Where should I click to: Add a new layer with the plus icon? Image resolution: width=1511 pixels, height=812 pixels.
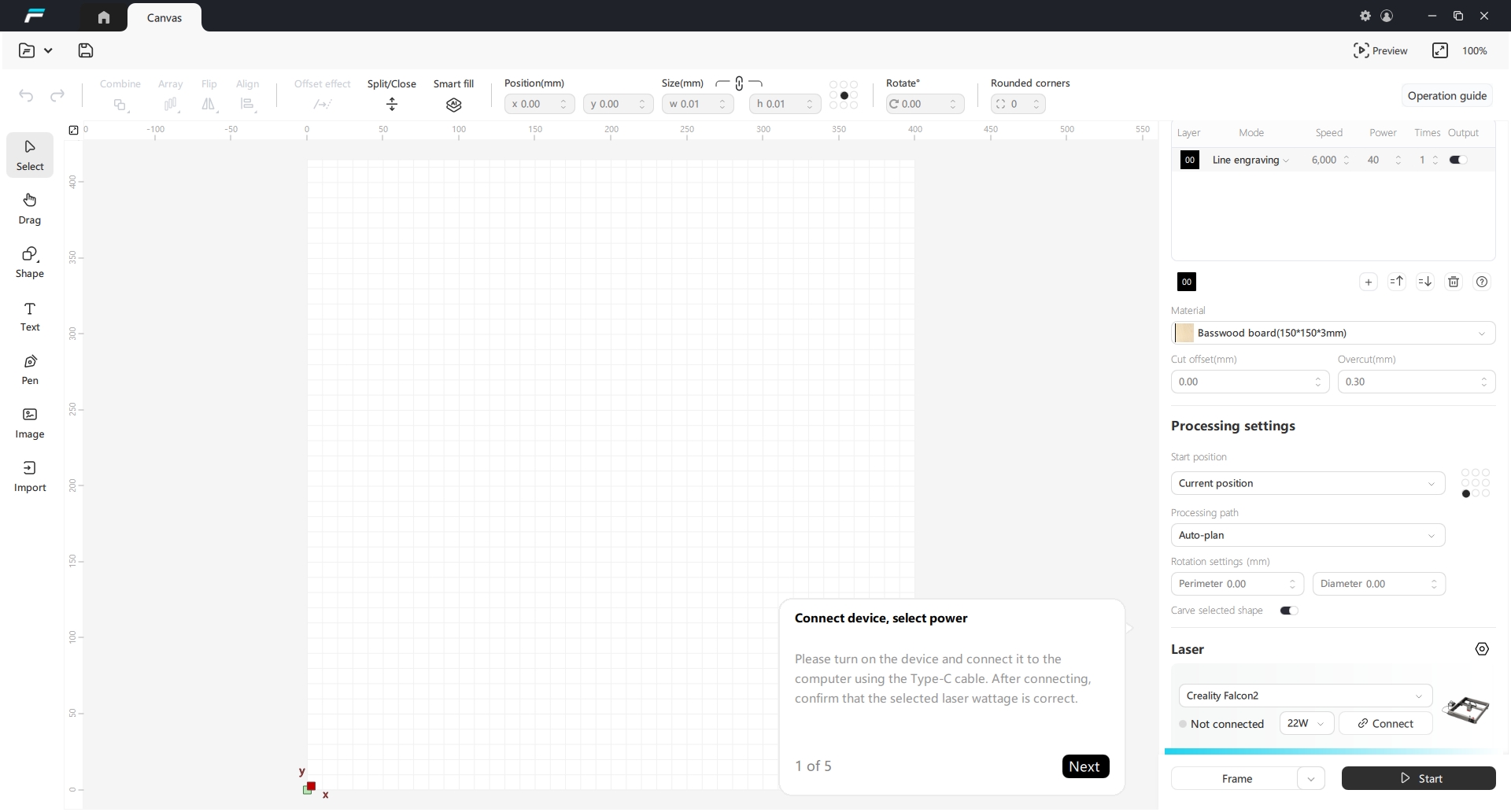1369,281
